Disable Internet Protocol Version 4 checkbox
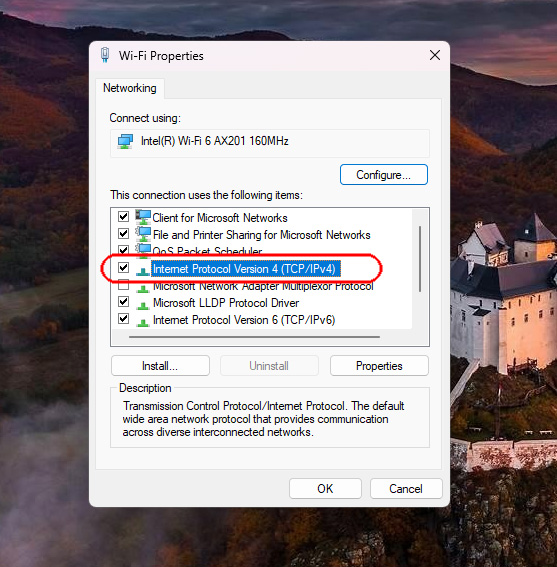This screenshot has width=557, height=567. [x=123, y=267]
